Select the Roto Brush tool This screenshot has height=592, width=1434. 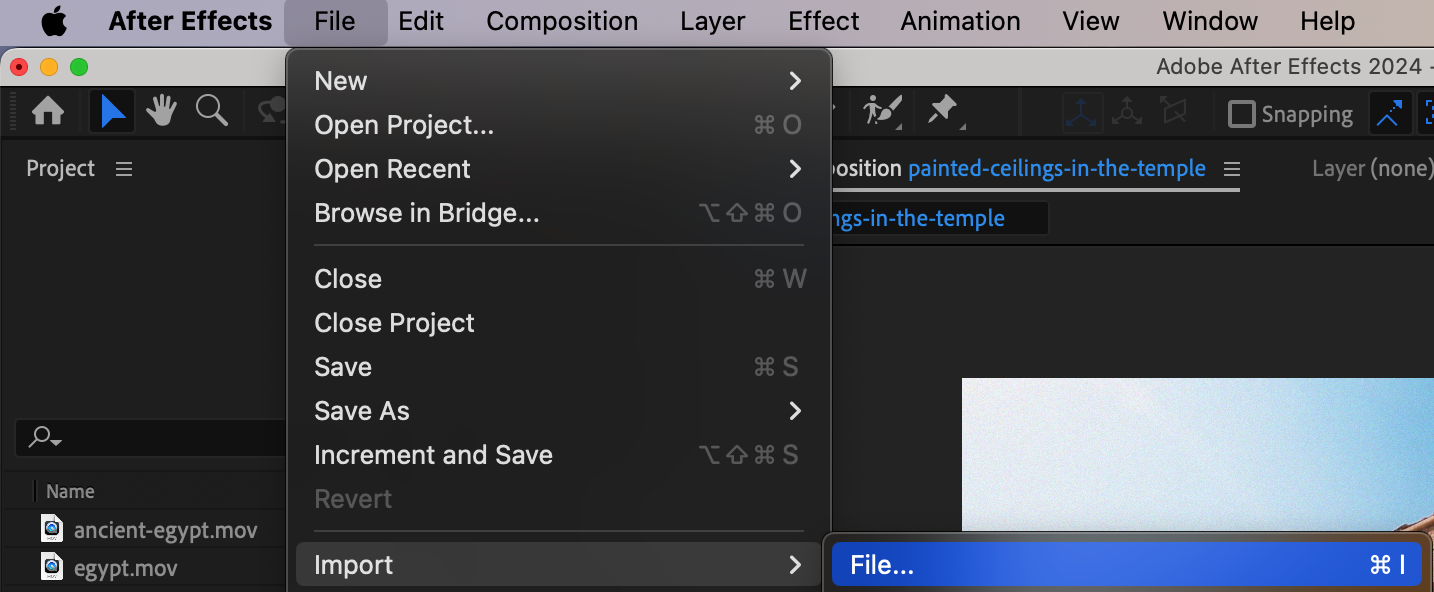[883, 111]
